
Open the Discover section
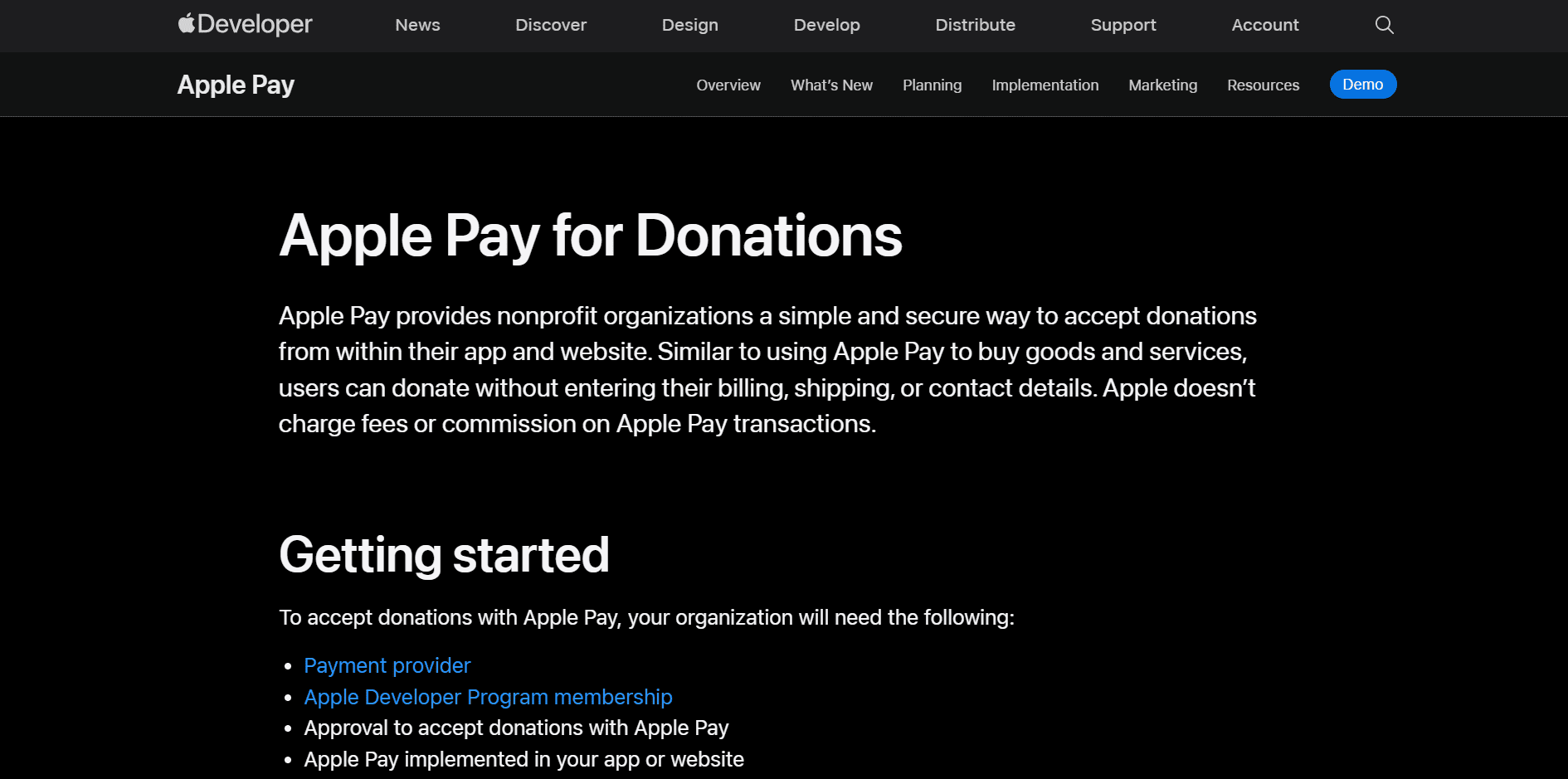tap(550, 25)
